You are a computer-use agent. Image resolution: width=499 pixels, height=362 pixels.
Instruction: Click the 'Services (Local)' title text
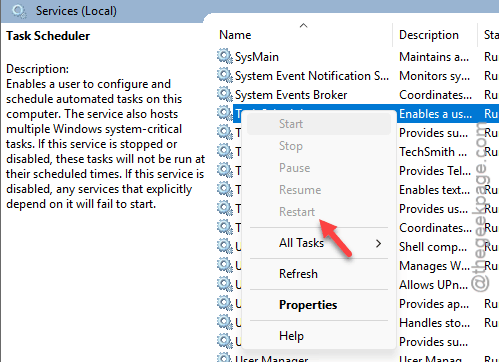(76, 11)
